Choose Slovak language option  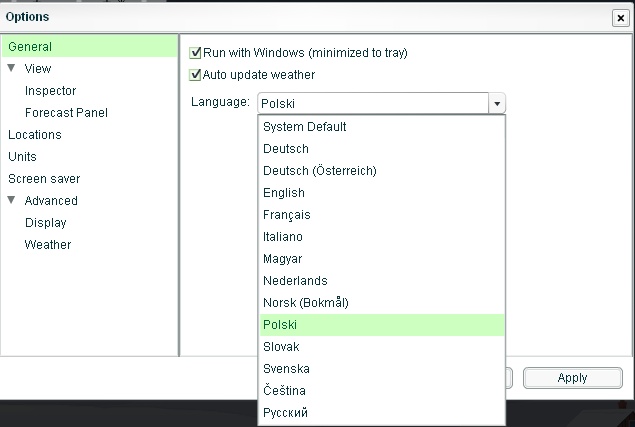382,347
